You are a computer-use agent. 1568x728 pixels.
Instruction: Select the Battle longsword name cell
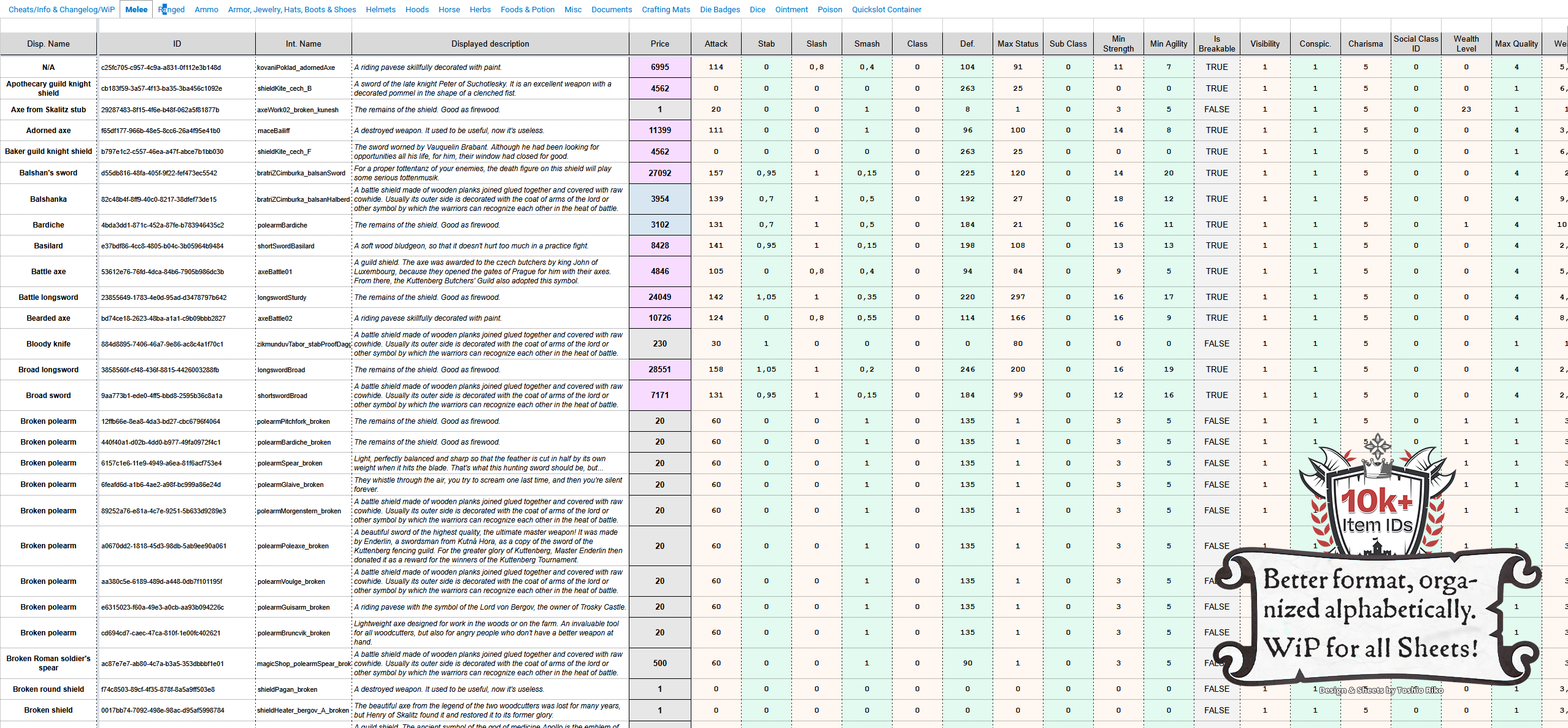coord(48,297)
